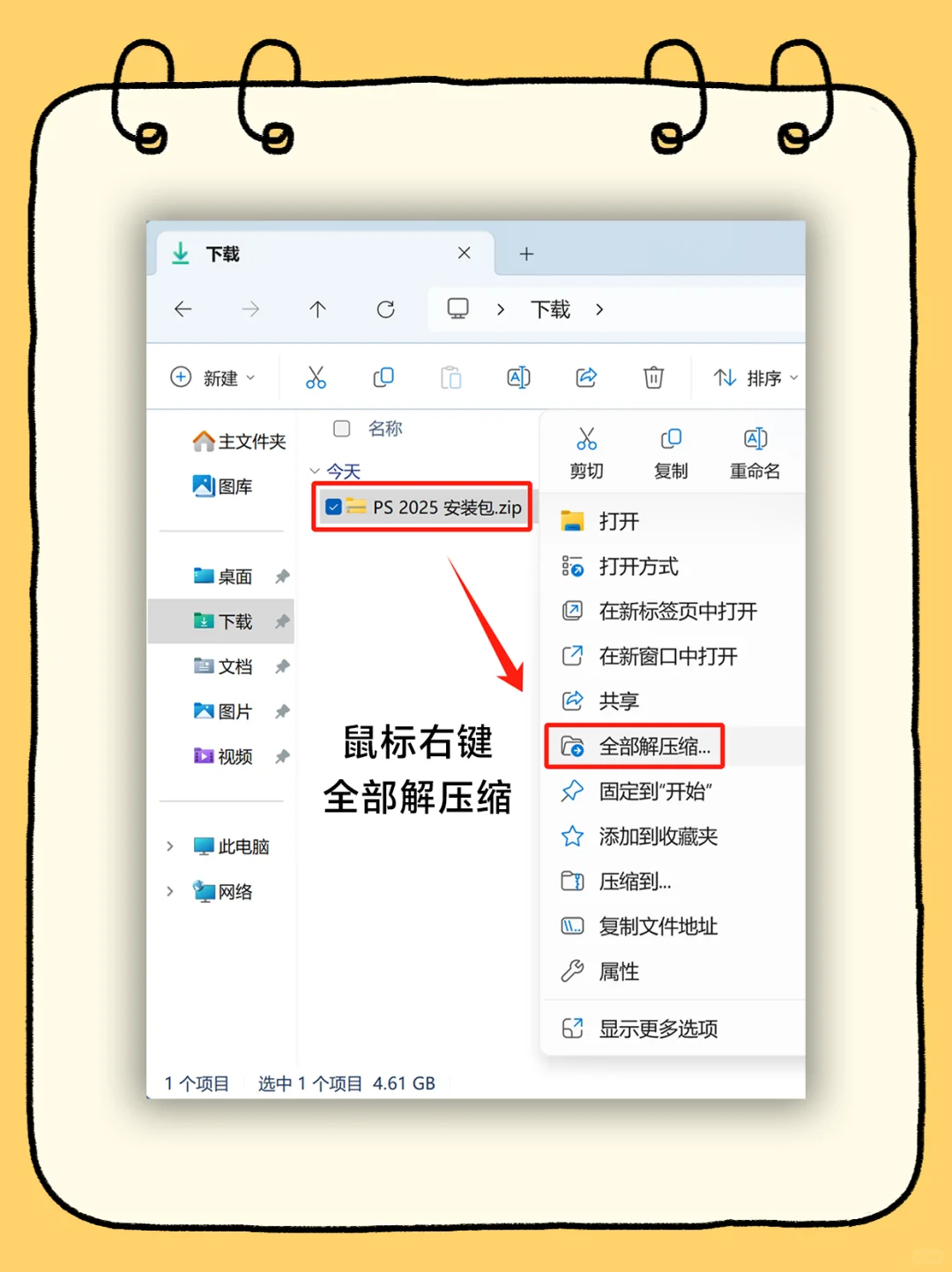The width and height of the screenshot is (952, 1272).
Task: Click the up-arrow navigation icon
Action: (317, 309)
